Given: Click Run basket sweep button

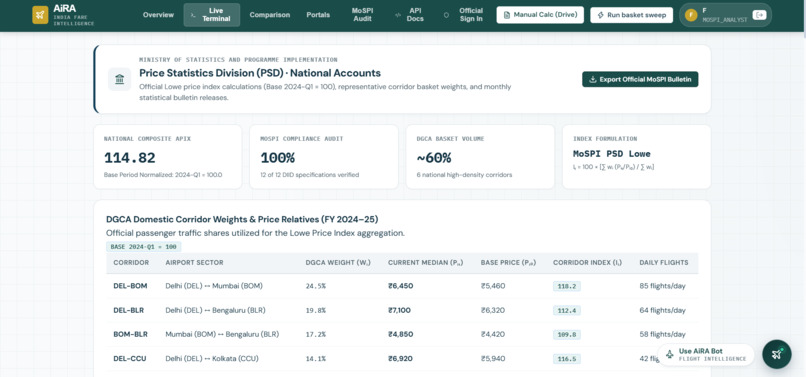Looking at the screenshot, I should pos(632,15).
